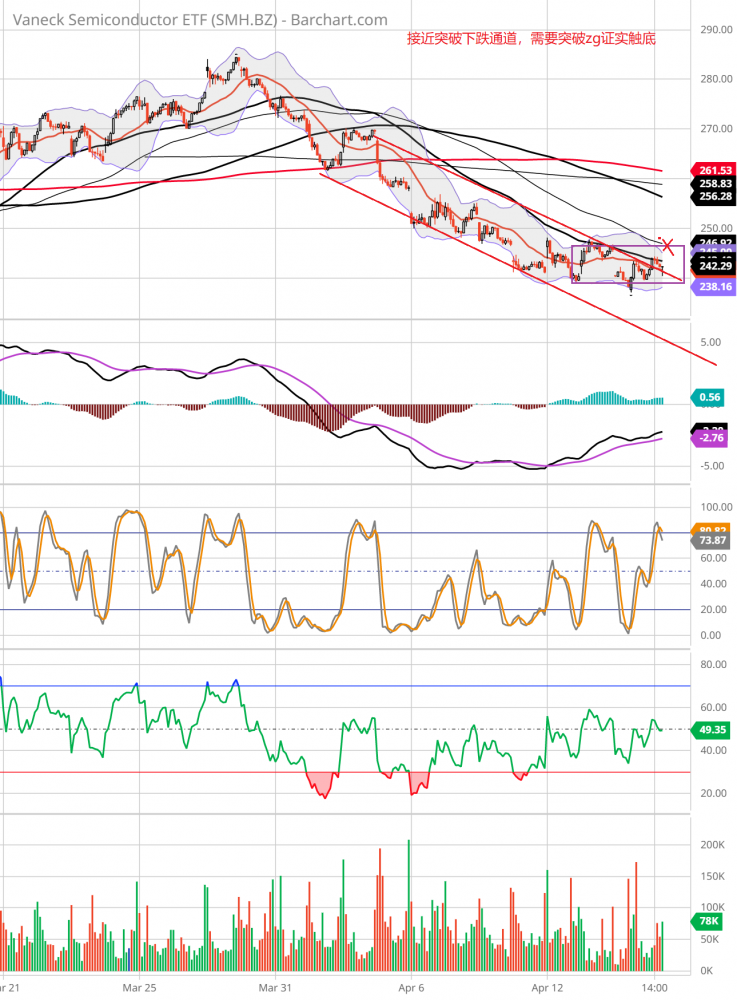This screenshot has height=1000, width=737.
Task: Click the green 78K volume label
Action: pos(708,921)
